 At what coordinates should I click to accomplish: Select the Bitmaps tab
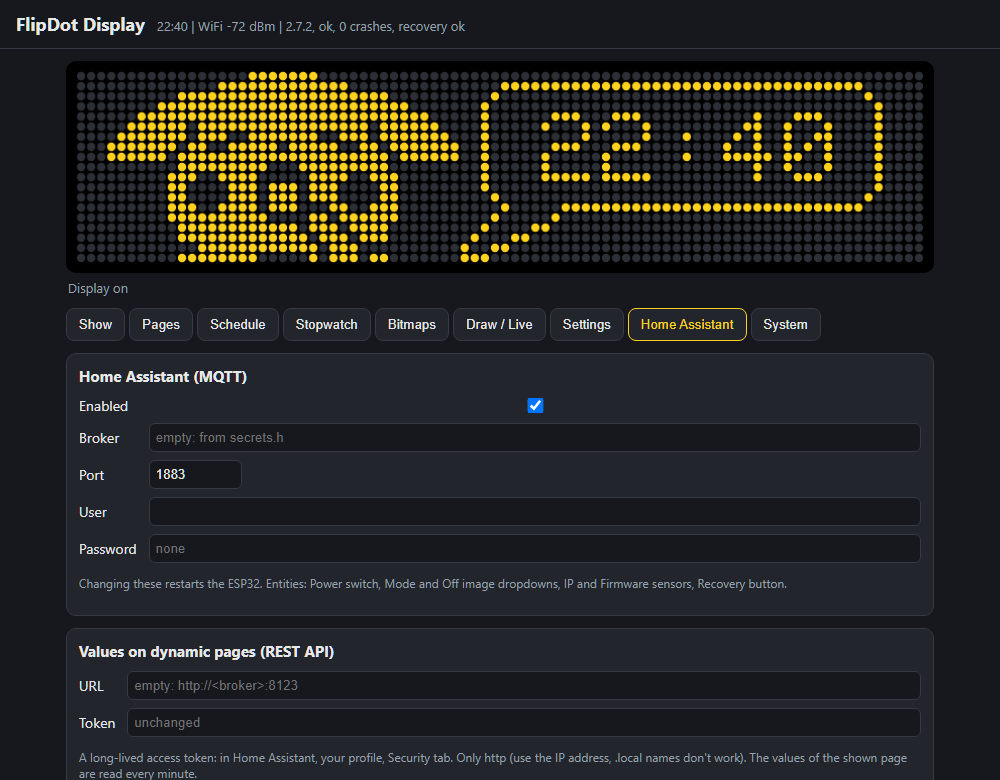point(412,325)
